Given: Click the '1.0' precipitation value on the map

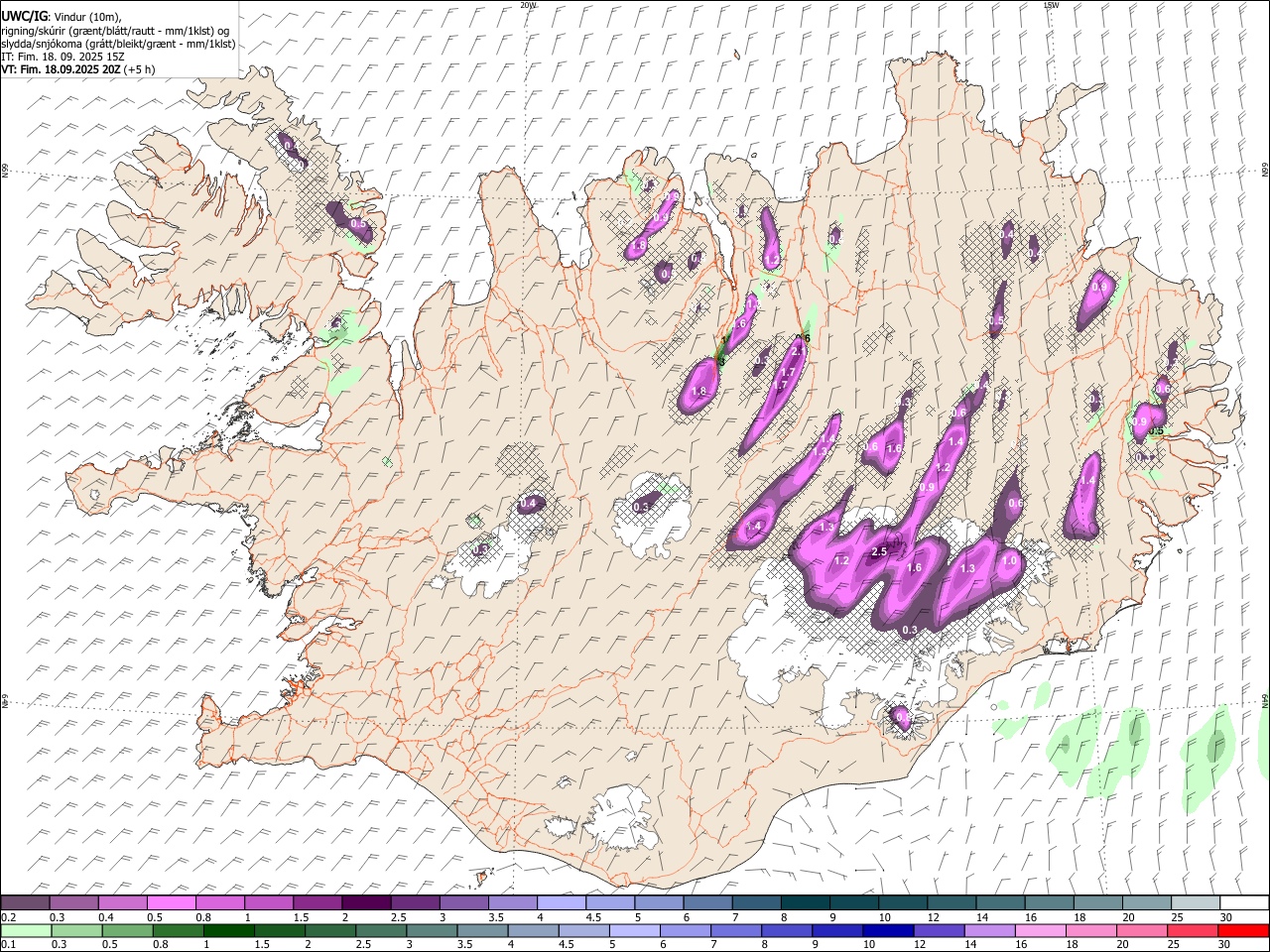Looking at the screenshot, I should pos(1009,560).
